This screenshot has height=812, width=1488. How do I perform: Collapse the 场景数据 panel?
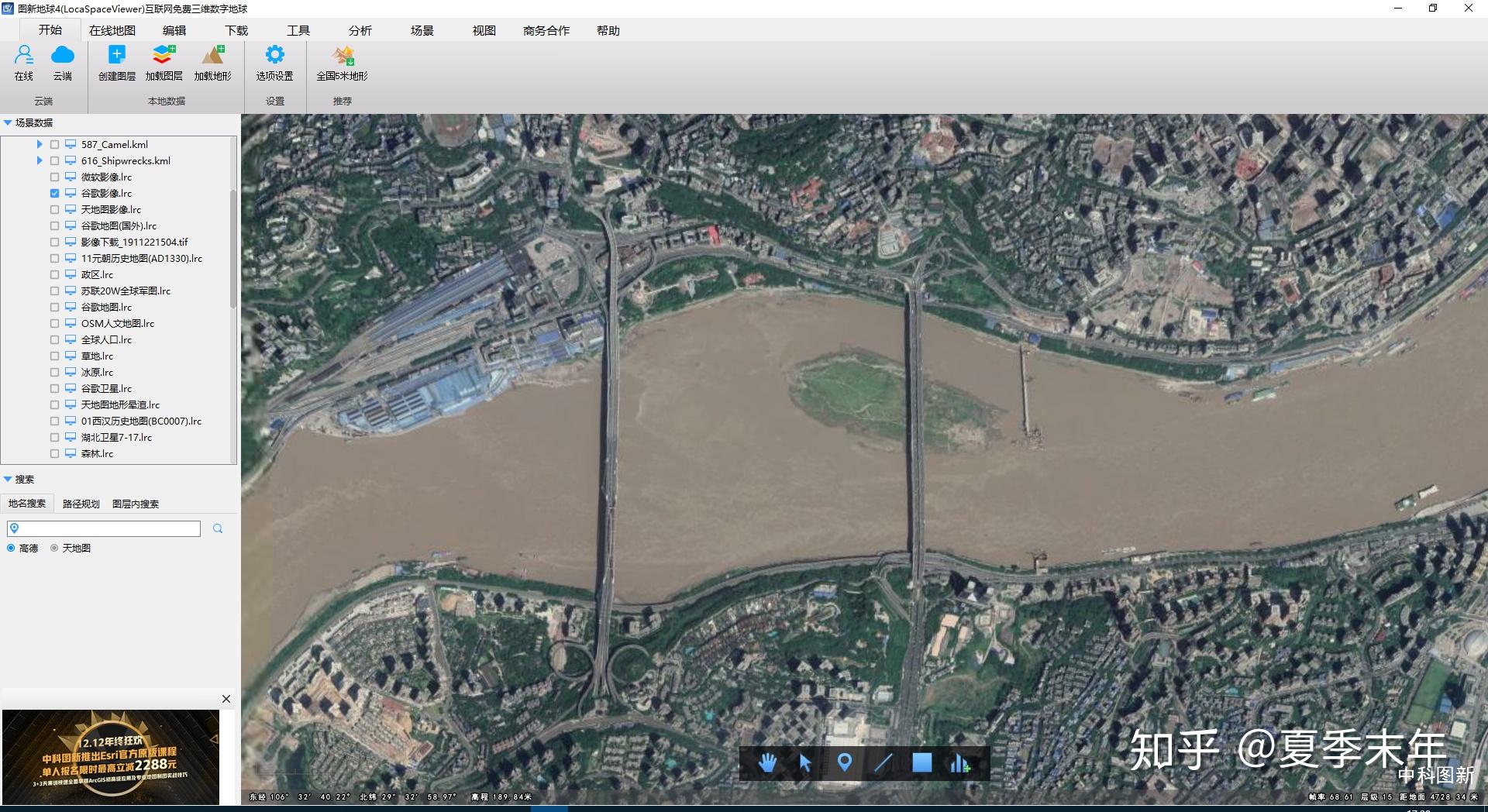pos(8,122)
